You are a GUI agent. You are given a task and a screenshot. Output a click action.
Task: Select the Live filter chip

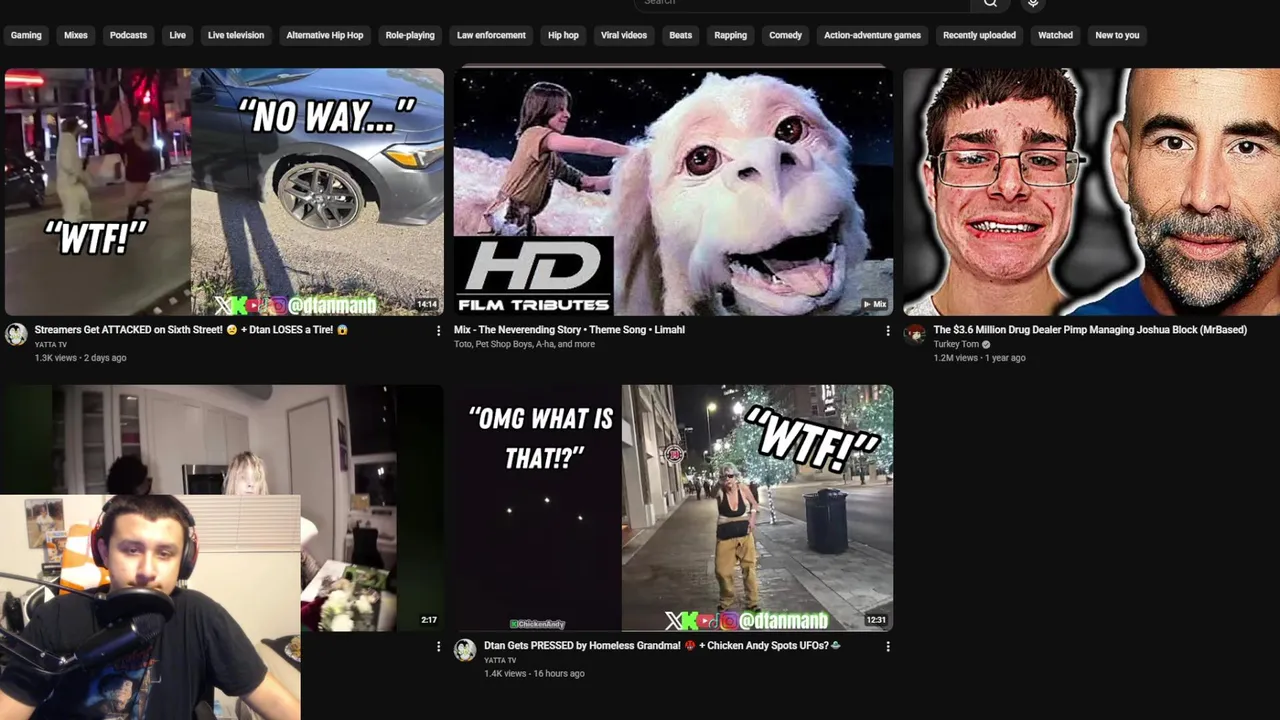tap(177, 35)
